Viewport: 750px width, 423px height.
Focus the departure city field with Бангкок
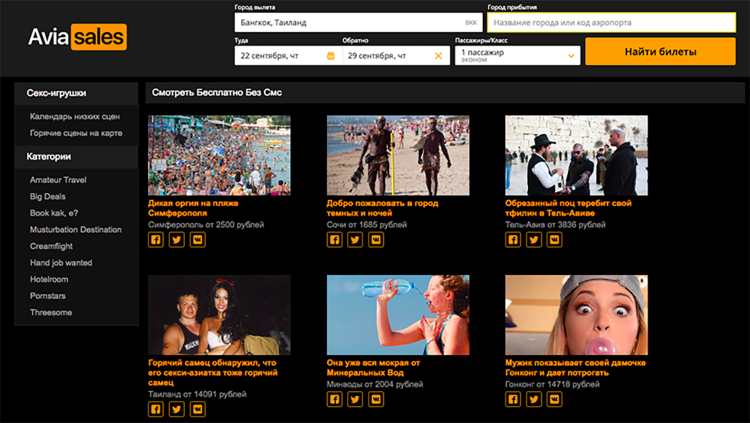point(358,22)
